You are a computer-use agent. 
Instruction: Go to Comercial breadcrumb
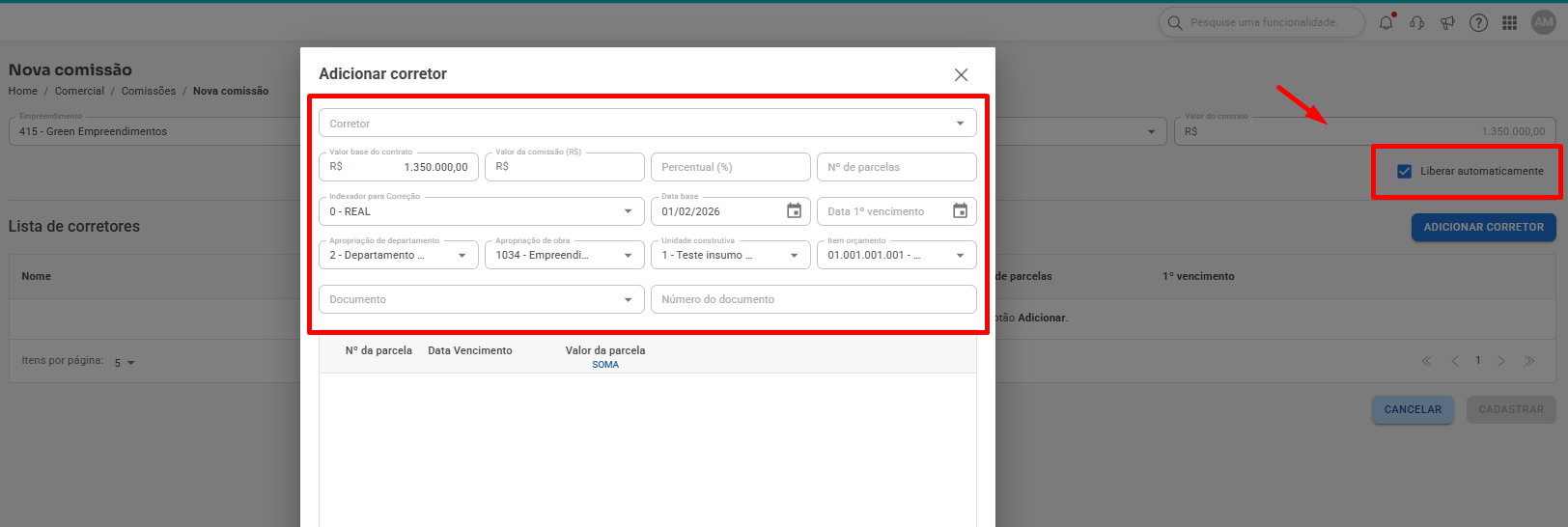(79, 91)
